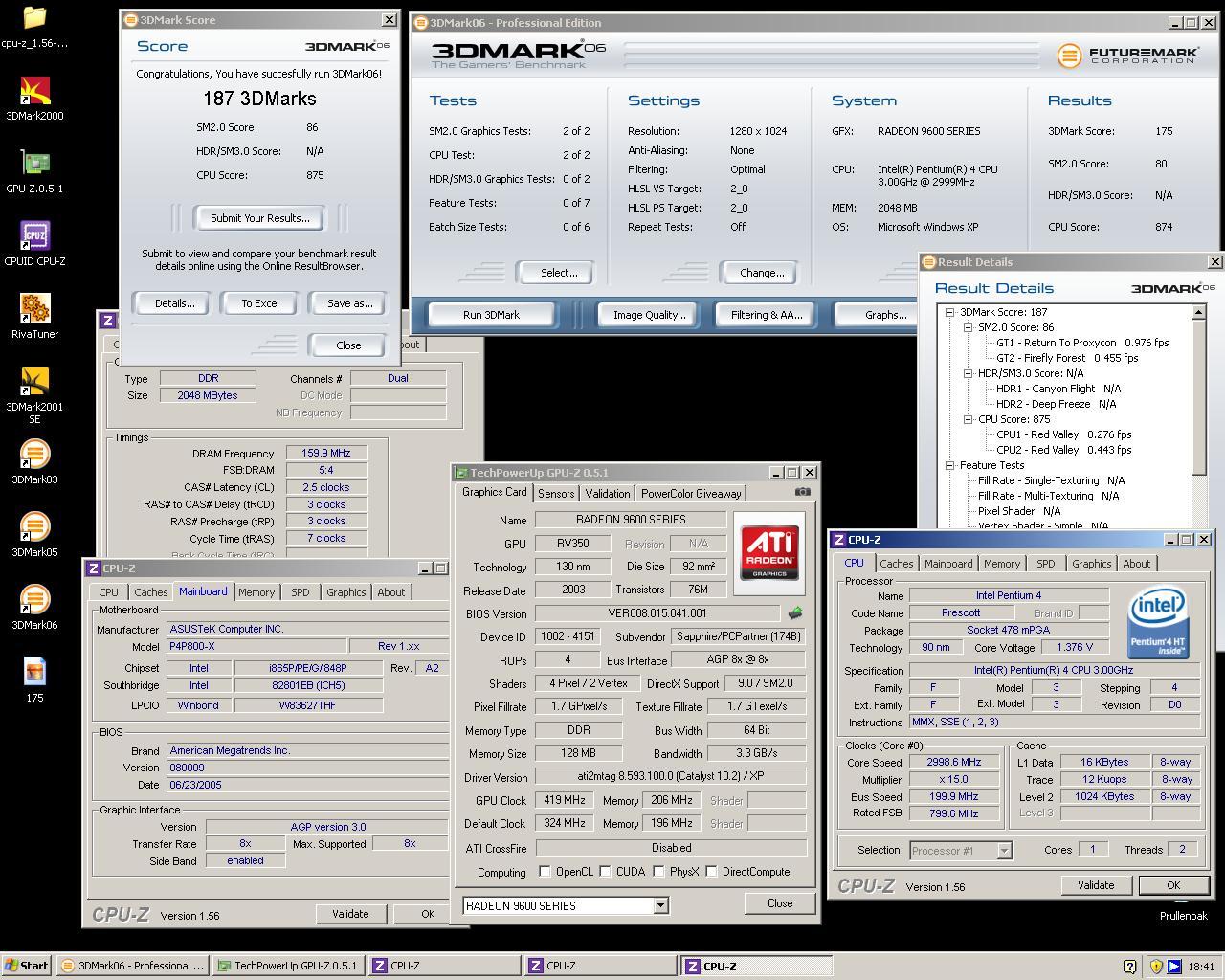Collapse the CPU Score: 875 node
Viewport: 1225px width, 980px height.
(x=968, y=419)
